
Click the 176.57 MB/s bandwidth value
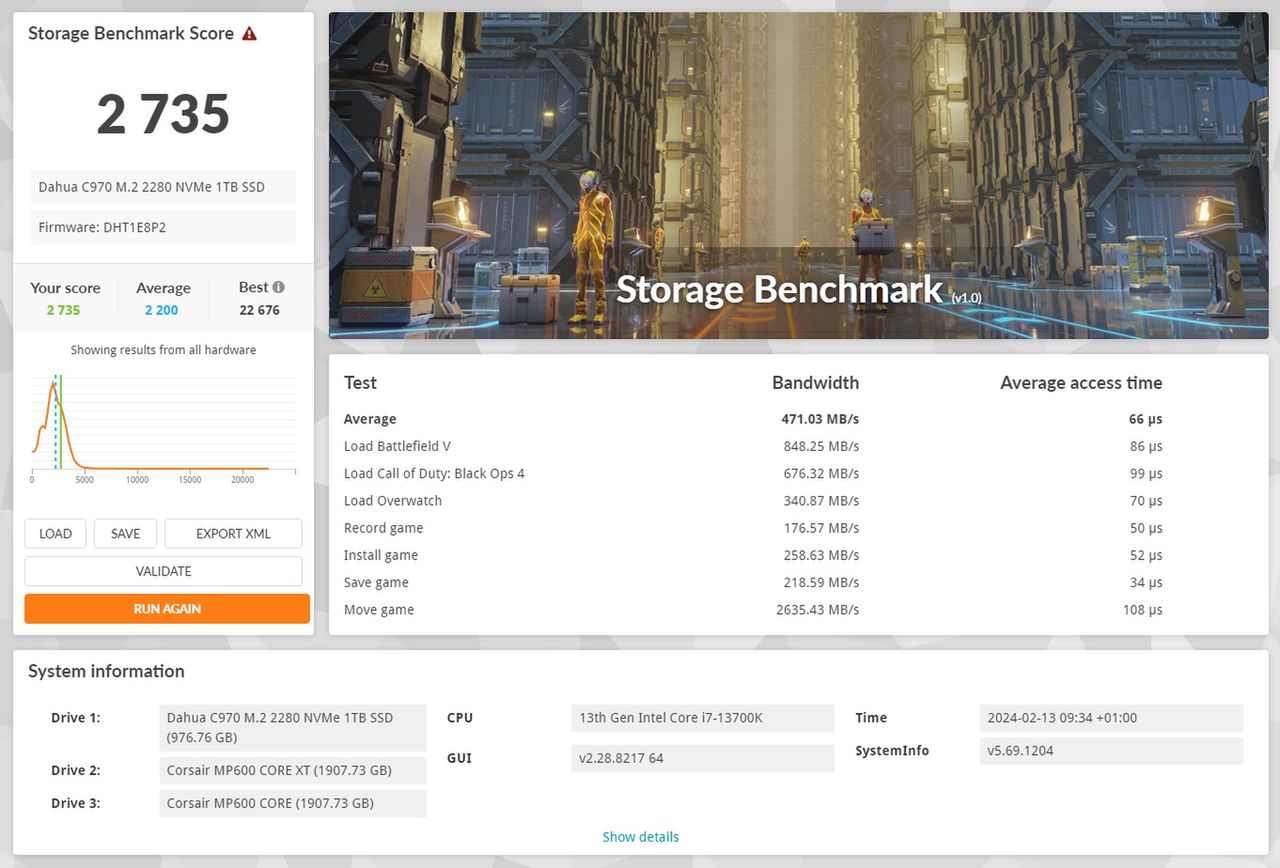[821, 528]
